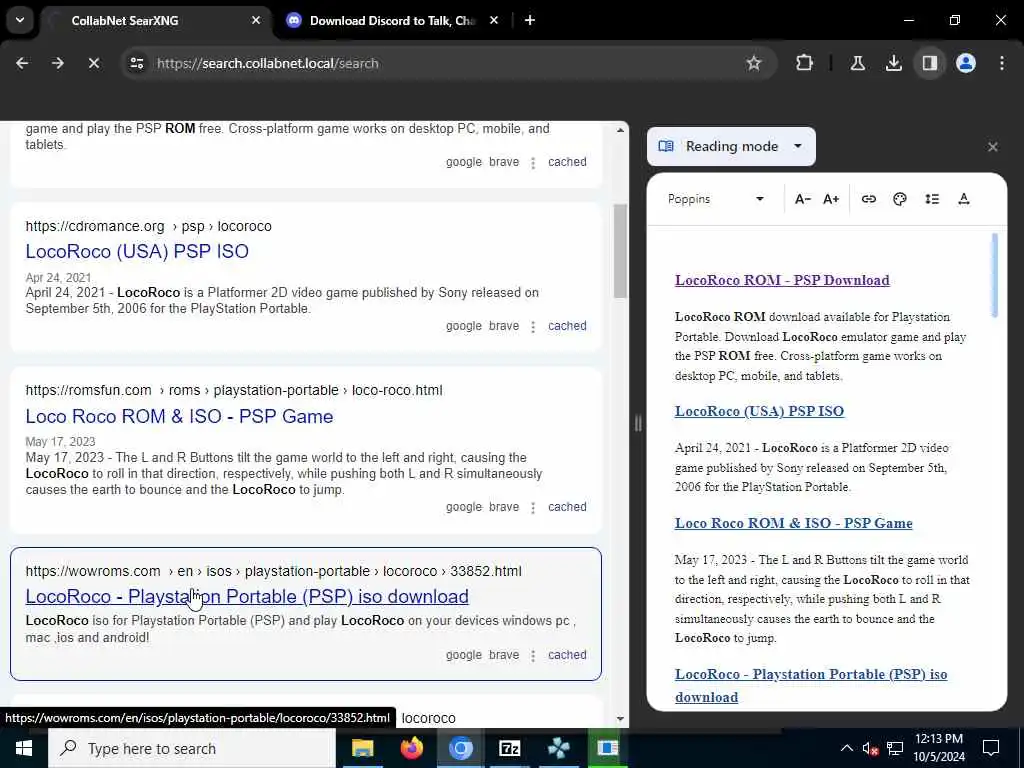Open LocoRoco (USA) PSP ISO search result

(137, 251)
